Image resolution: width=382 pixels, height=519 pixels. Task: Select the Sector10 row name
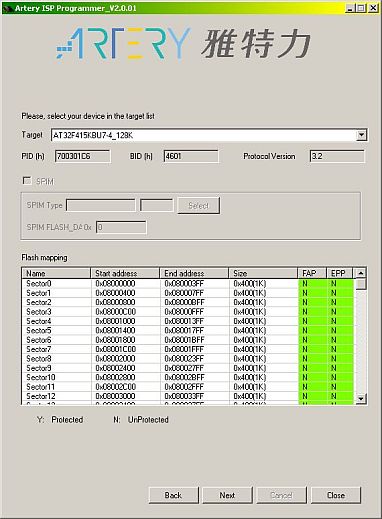[41, 377]
